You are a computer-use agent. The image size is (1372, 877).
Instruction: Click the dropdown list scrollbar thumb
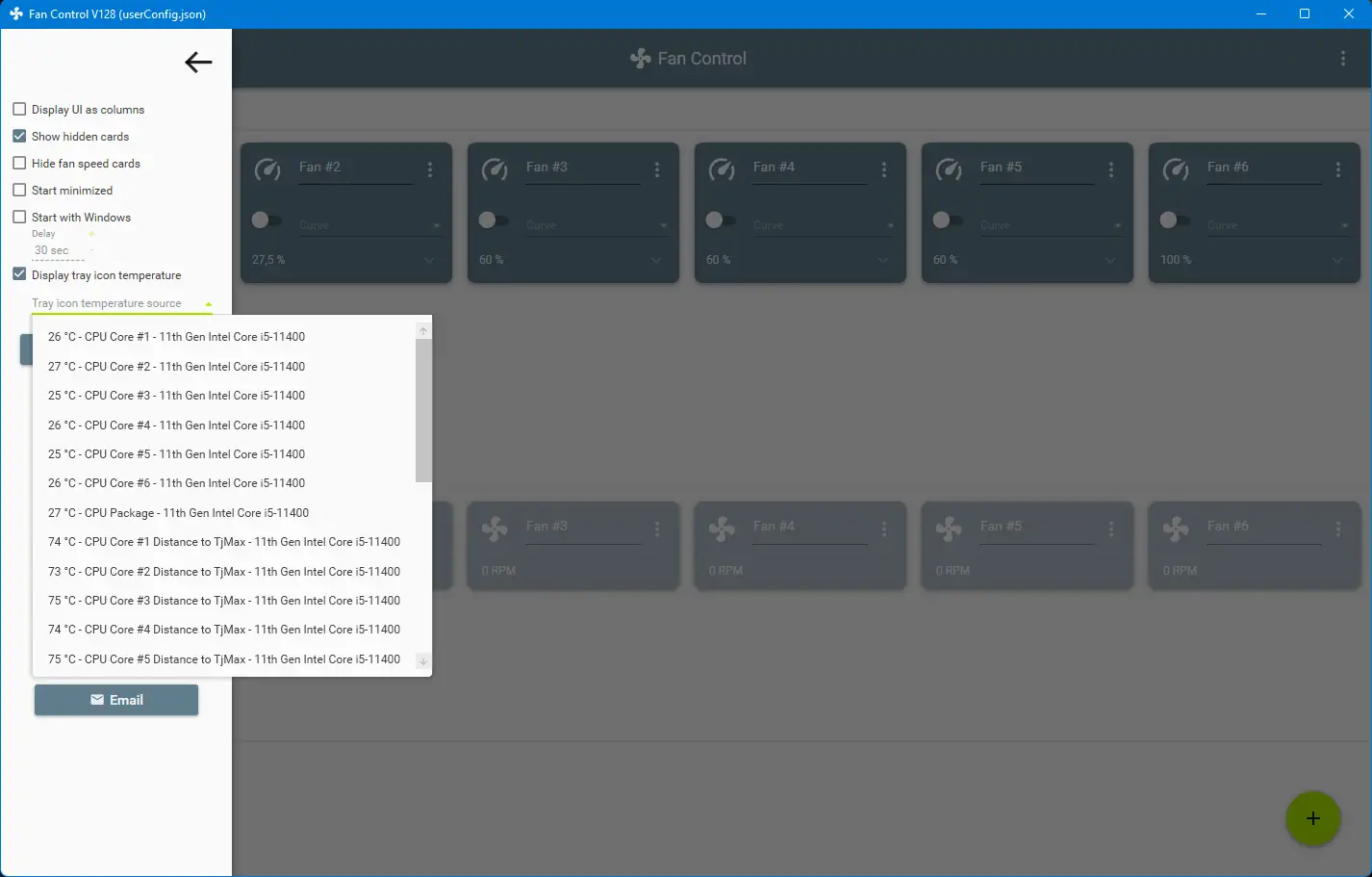(x=423, y=410)
